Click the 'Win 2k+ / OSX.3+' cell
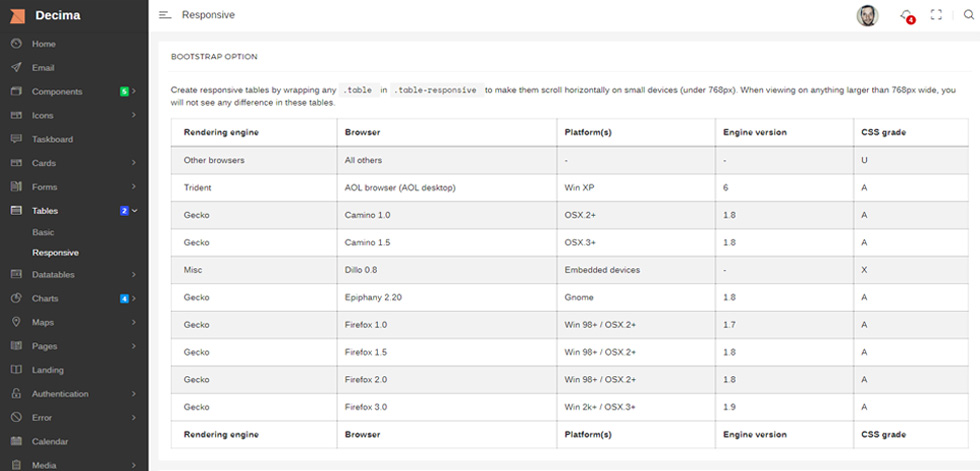 tap(636, 407)
